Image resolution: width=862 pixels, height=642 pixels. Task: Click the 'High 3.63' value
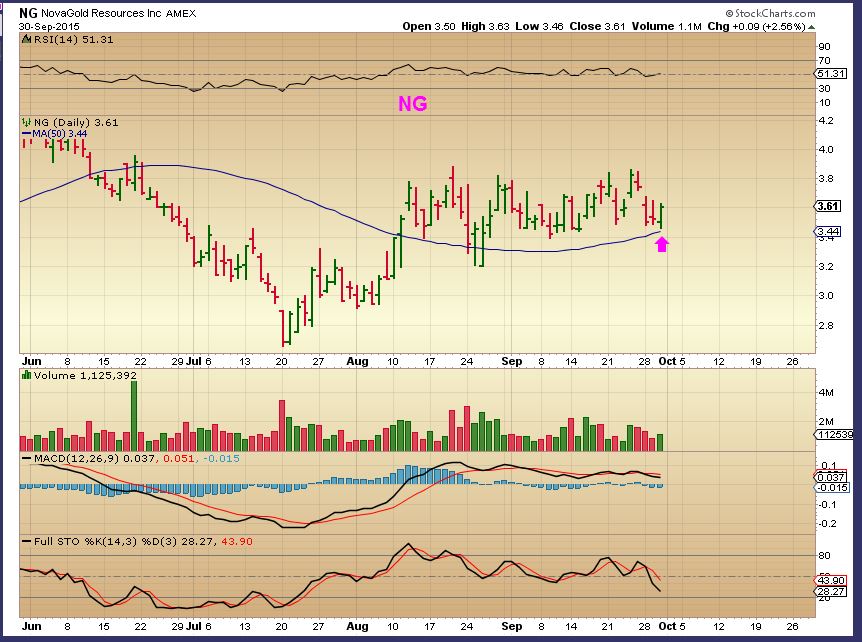485,26
